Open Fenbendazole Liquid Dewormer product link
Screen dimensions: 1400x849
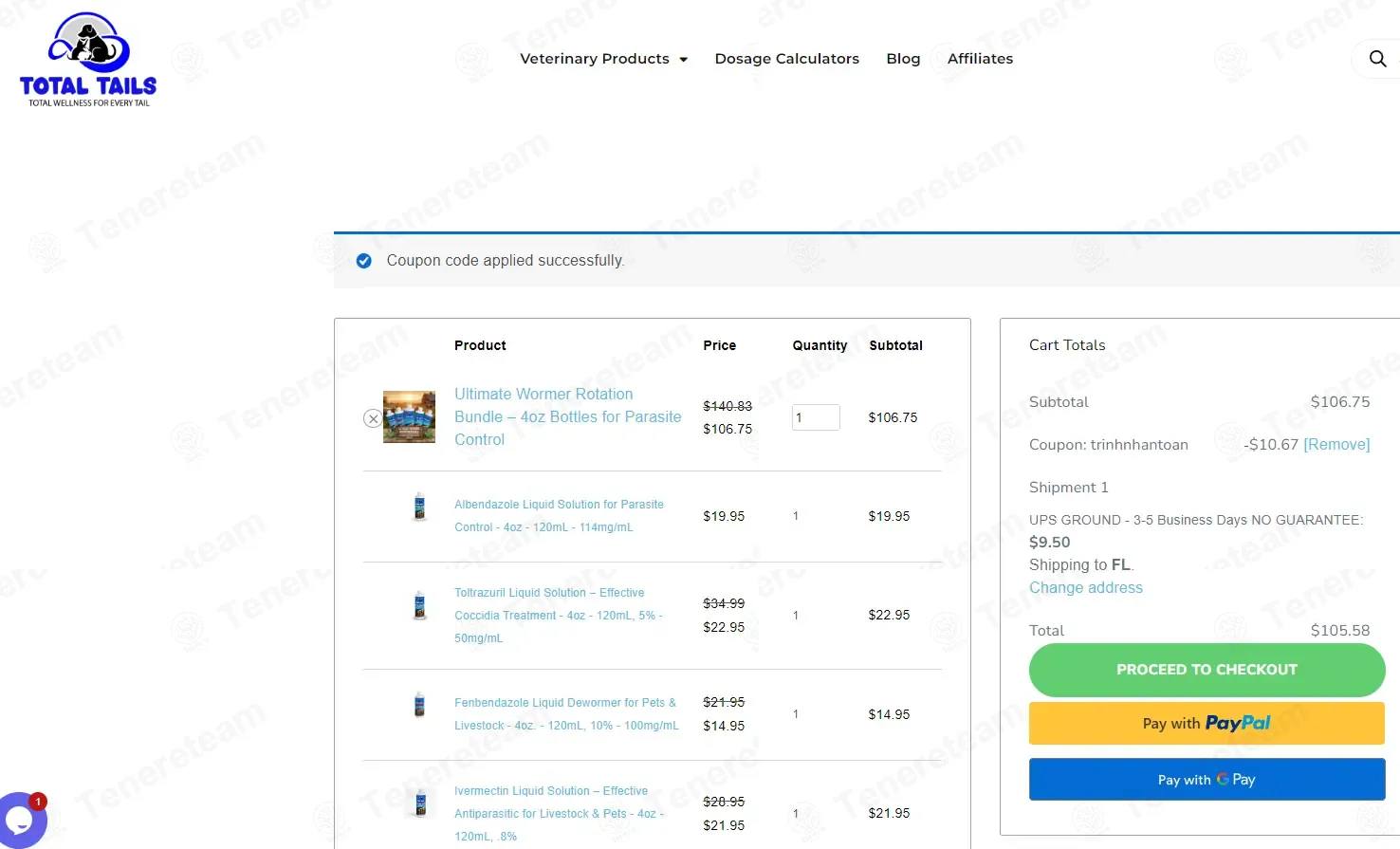(566, 714)
